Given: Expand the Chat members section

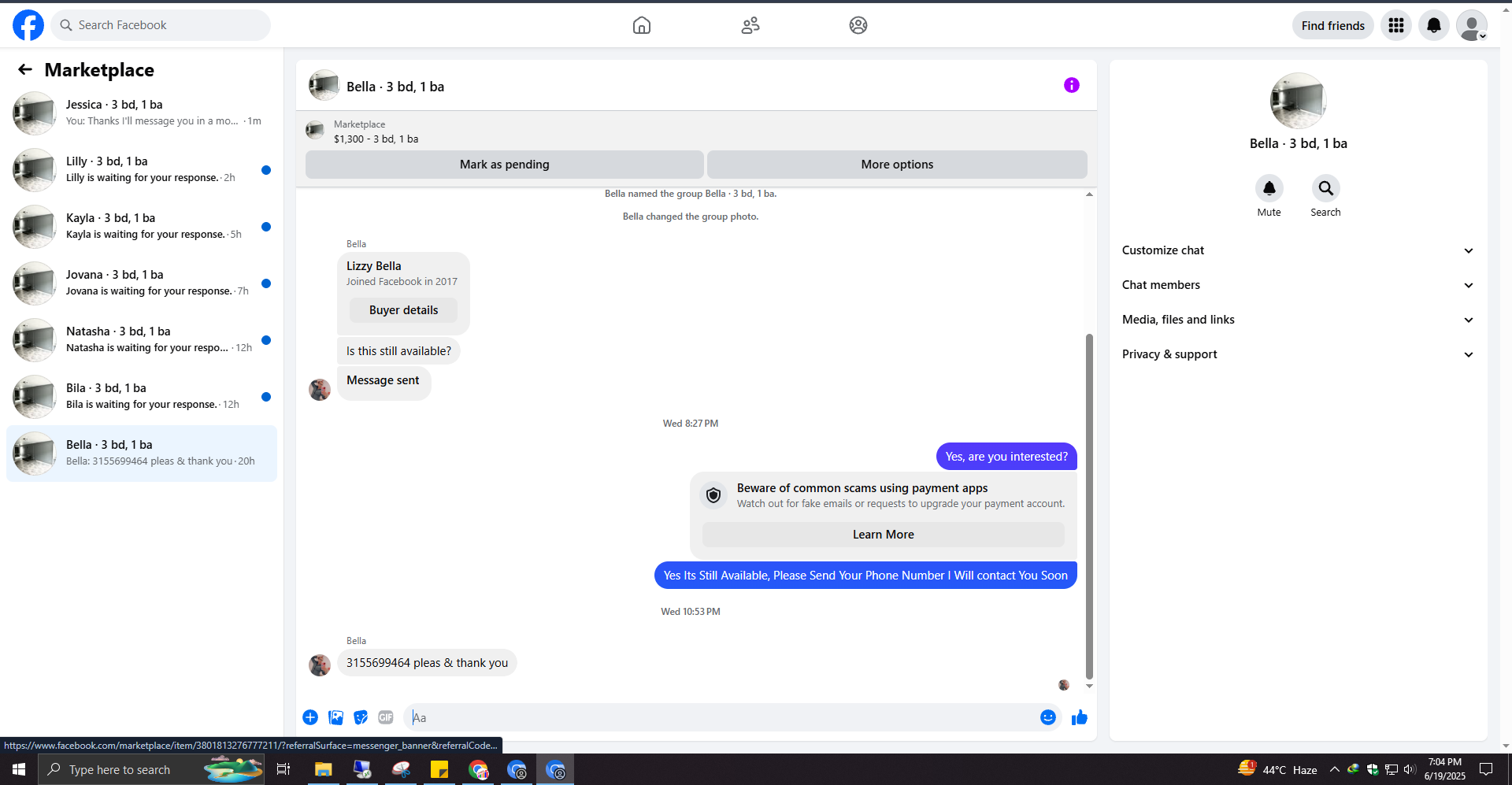Looking at the screenshot, I should pos(1298,285).
